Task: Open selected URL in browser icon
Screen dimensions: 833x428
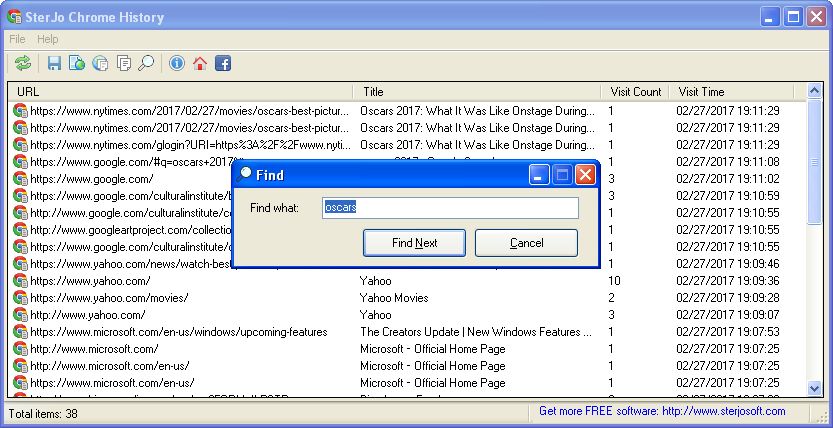Action: pos(77,64)
